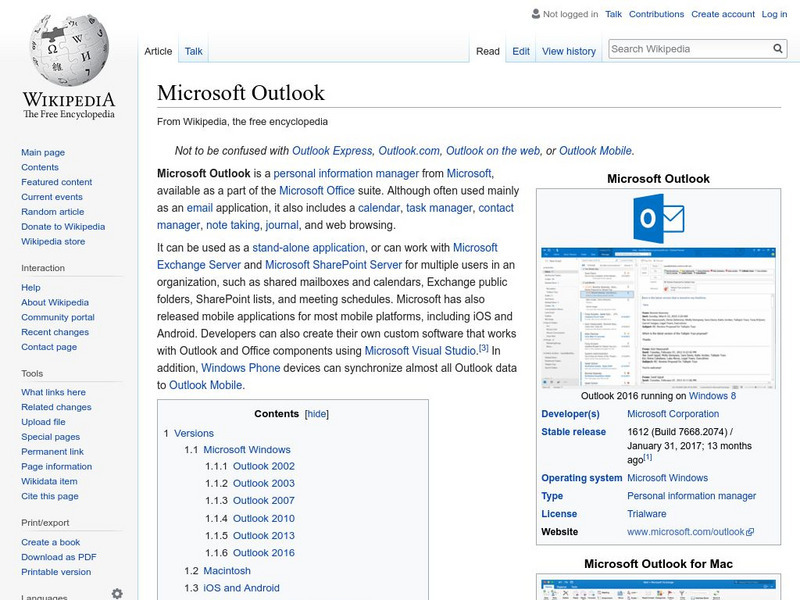The image size is (800, 600).
Task: Click Donate to Wikipedia
Action: point(63,226)
